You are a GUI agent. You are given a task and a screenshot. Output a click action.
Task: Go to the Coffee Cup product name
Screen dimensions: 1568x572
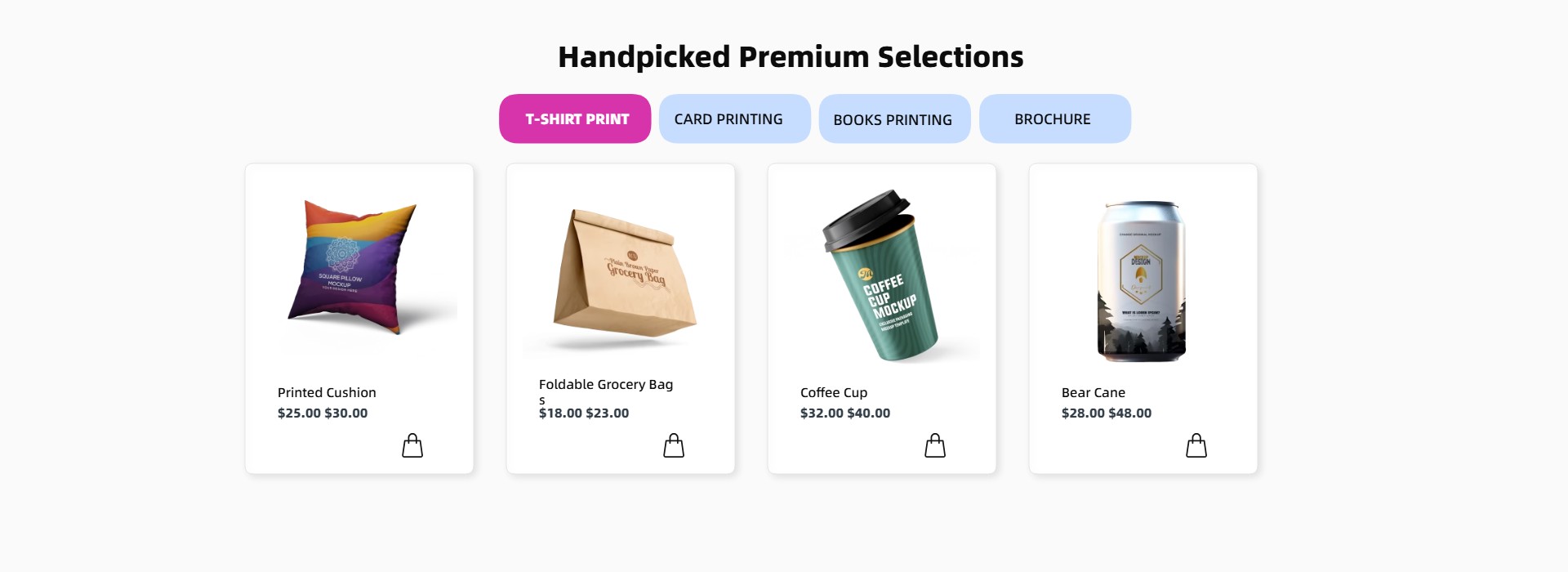coord(834,392)
